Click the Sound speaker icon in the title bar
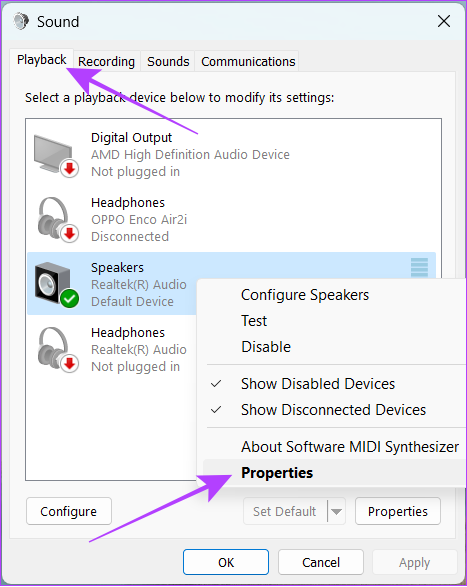This screenshot has height=587, width=467. click(x=21, y=21)
